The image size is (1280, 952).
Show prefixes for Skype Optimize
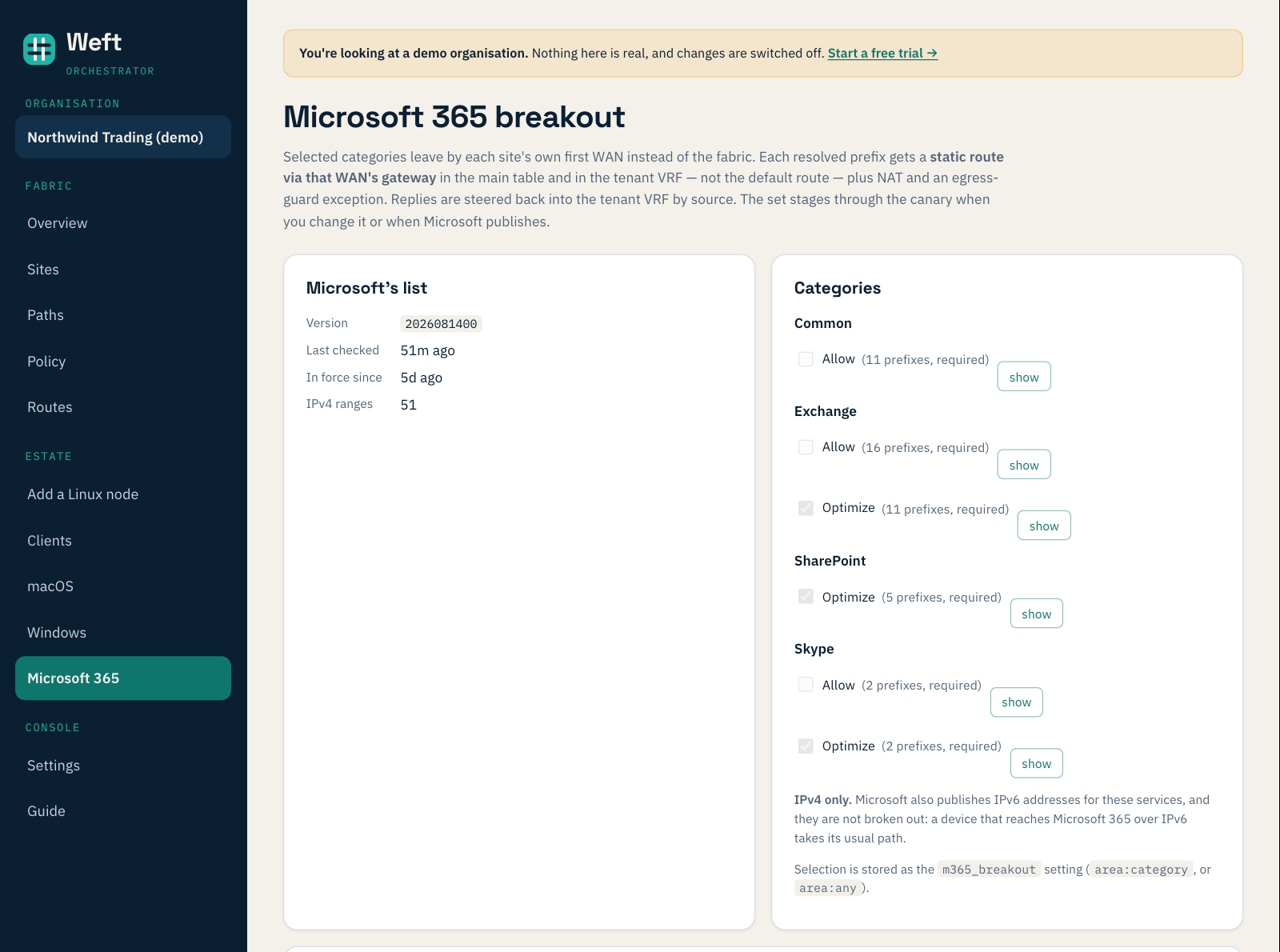(1037, 763)
